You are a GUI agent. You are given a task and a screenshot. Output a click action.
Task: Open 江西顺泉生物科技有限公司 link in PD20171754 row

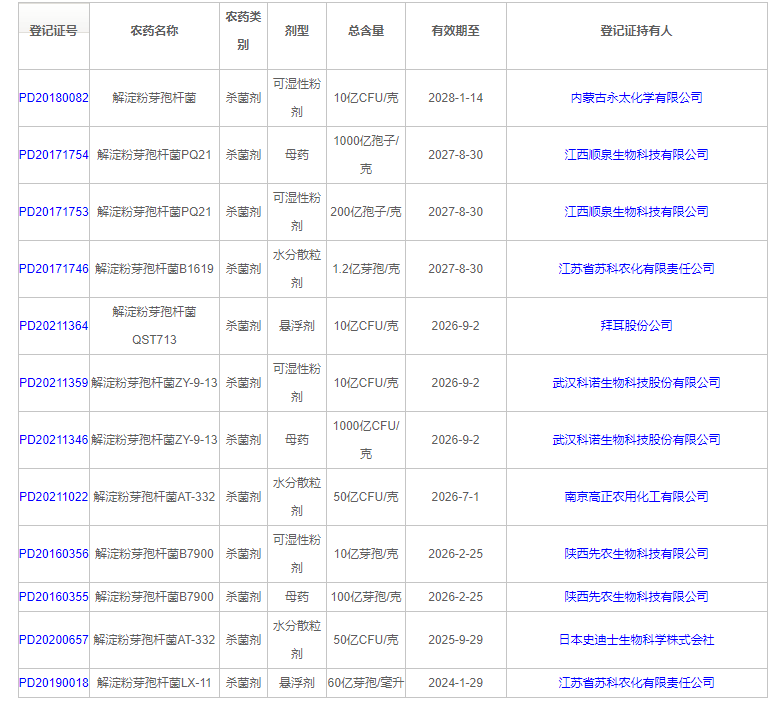[x=636, y=155]
